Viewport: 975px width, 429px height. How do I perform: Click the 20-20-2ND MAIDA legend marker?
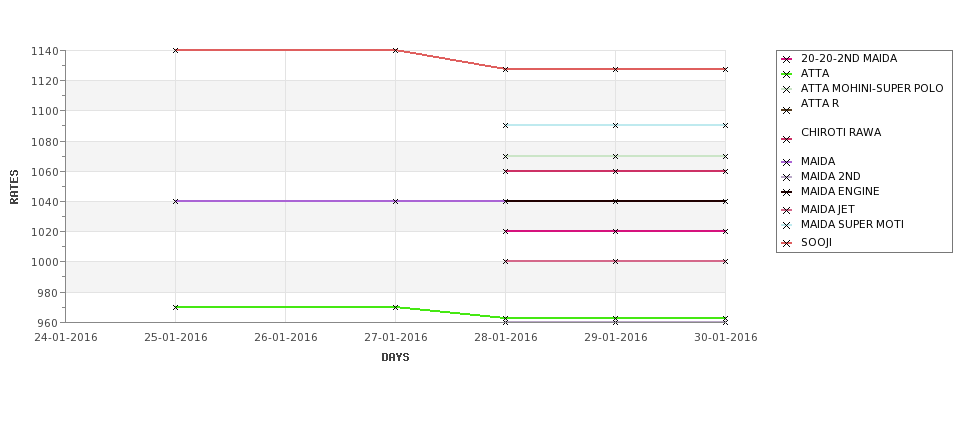786,60
